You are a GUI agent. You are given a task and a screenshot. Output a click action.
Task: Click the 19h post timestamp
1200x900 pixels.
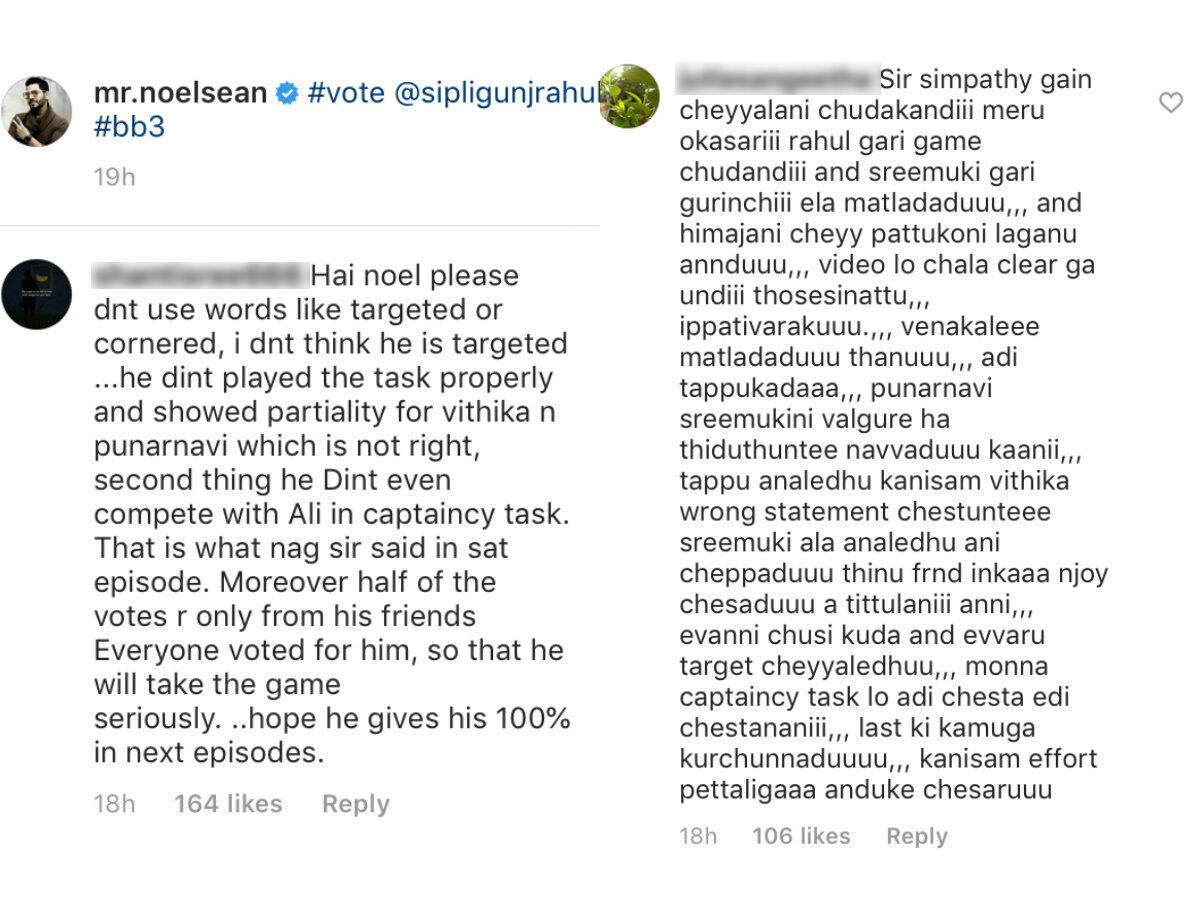tap(114, 177)
